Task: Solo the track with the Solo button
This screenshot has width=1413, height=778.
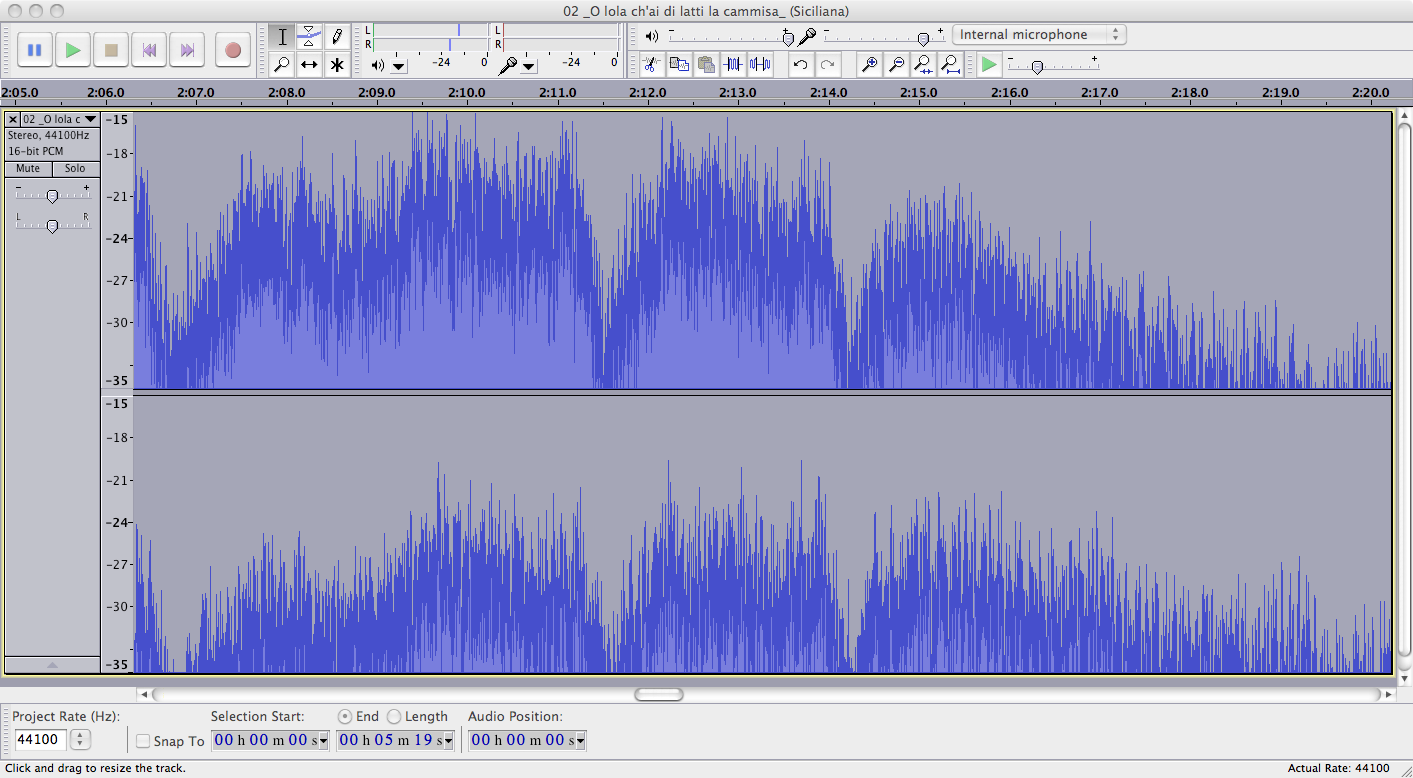Action: (75, 169)
